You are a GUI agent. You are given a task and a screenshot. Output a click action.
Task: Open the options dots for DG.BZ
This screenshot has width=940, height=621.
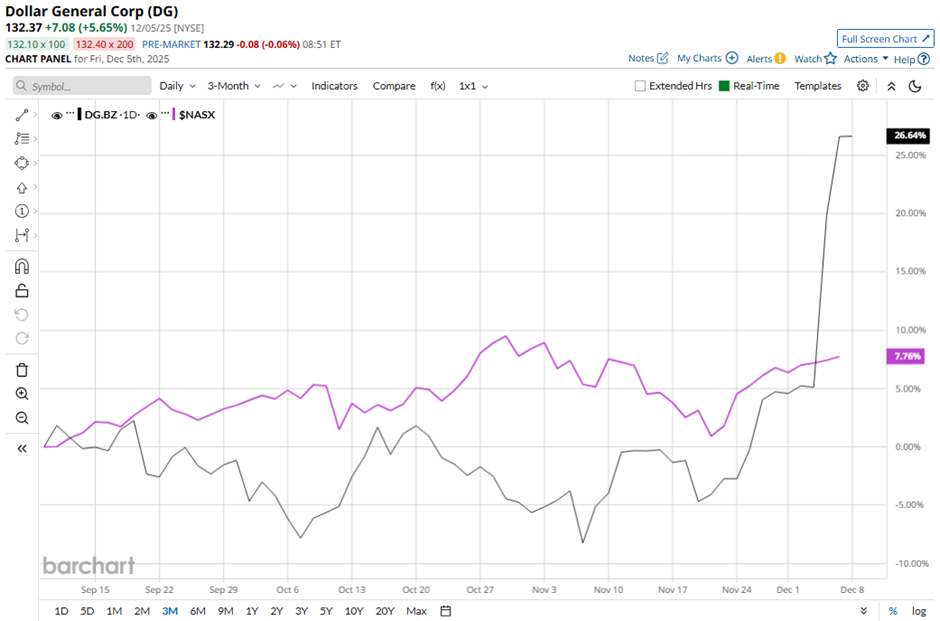coord(70,113)
